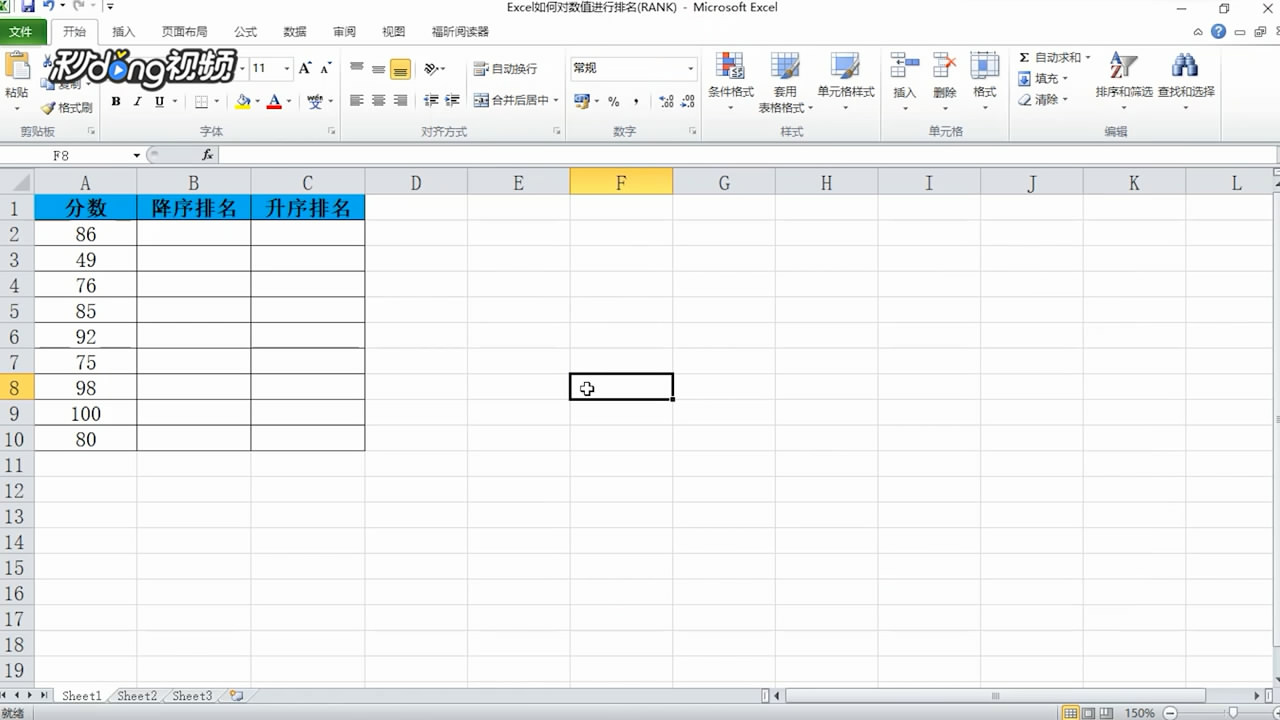The height and width of the screenshot is (720, 1280).
Task: Click the Paste (粘贴) clipboard icon
Action: (17, 66)
